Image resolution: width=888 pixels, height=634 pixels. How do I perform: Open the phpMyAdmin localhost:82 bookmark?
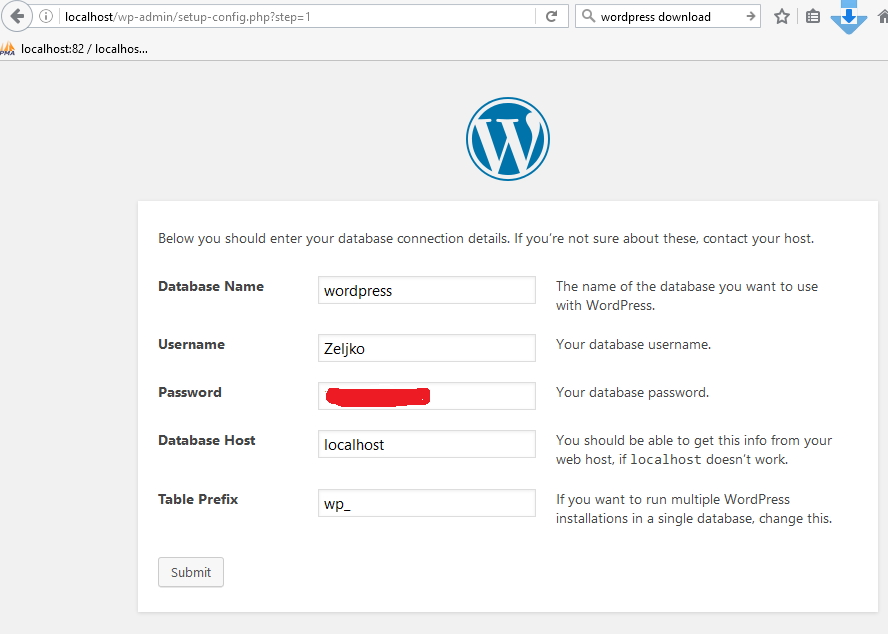coord(74,49)
